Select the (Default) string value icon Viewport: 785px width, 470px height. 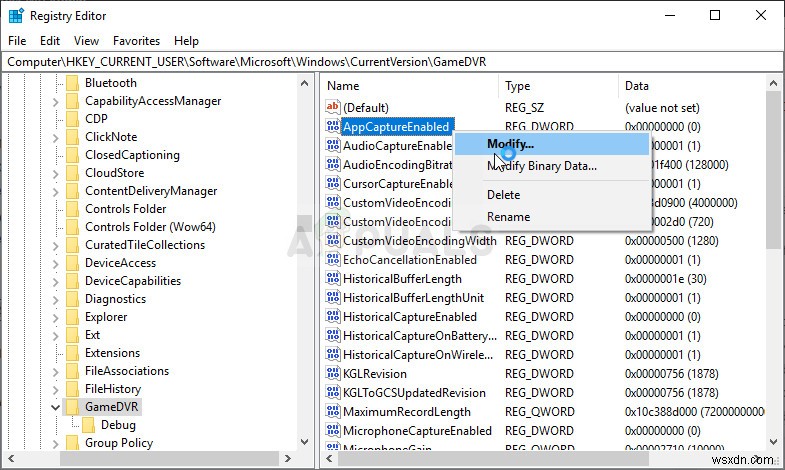[x=332, y=107]
